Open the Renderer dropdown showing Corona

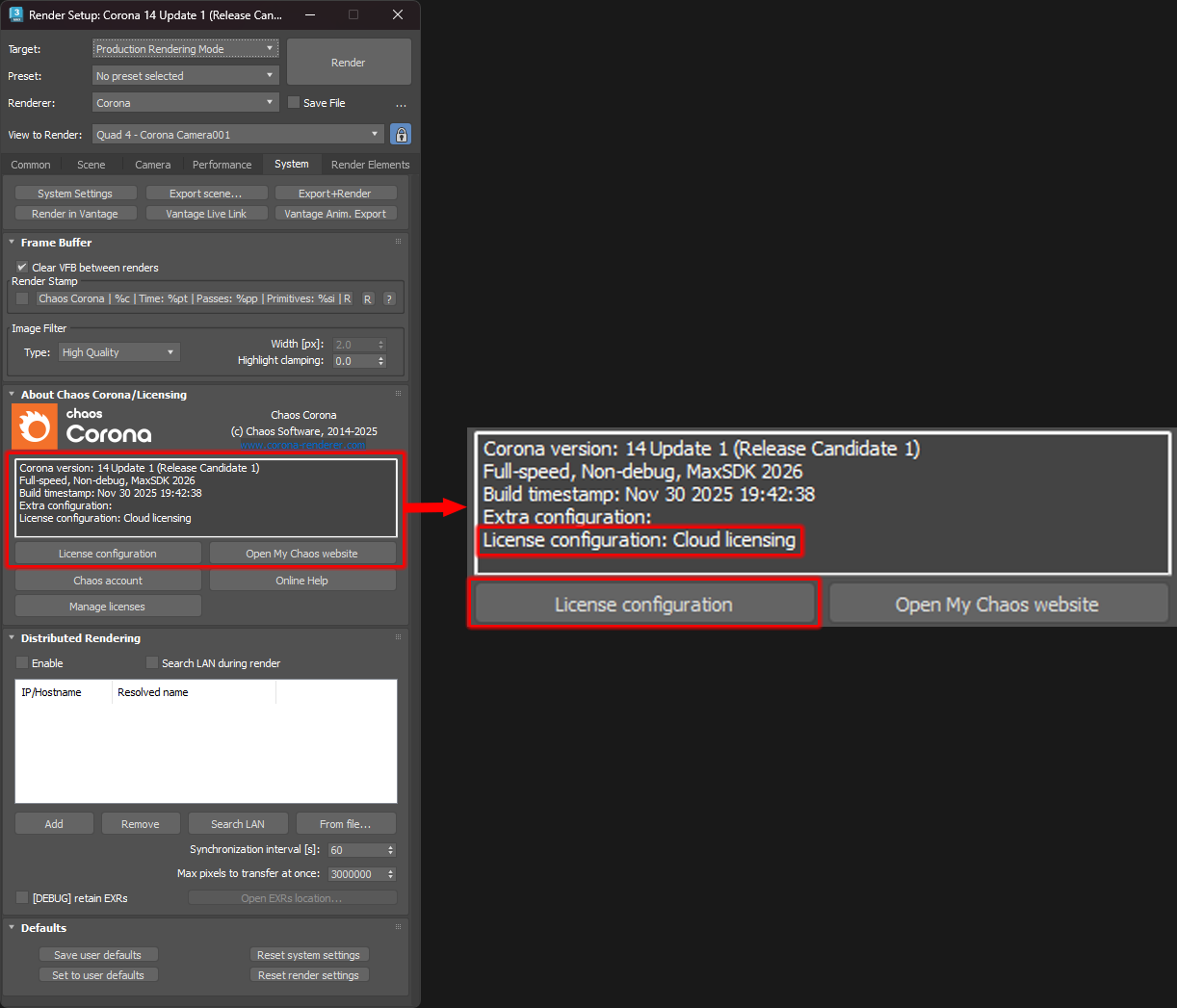click(186, 103)
